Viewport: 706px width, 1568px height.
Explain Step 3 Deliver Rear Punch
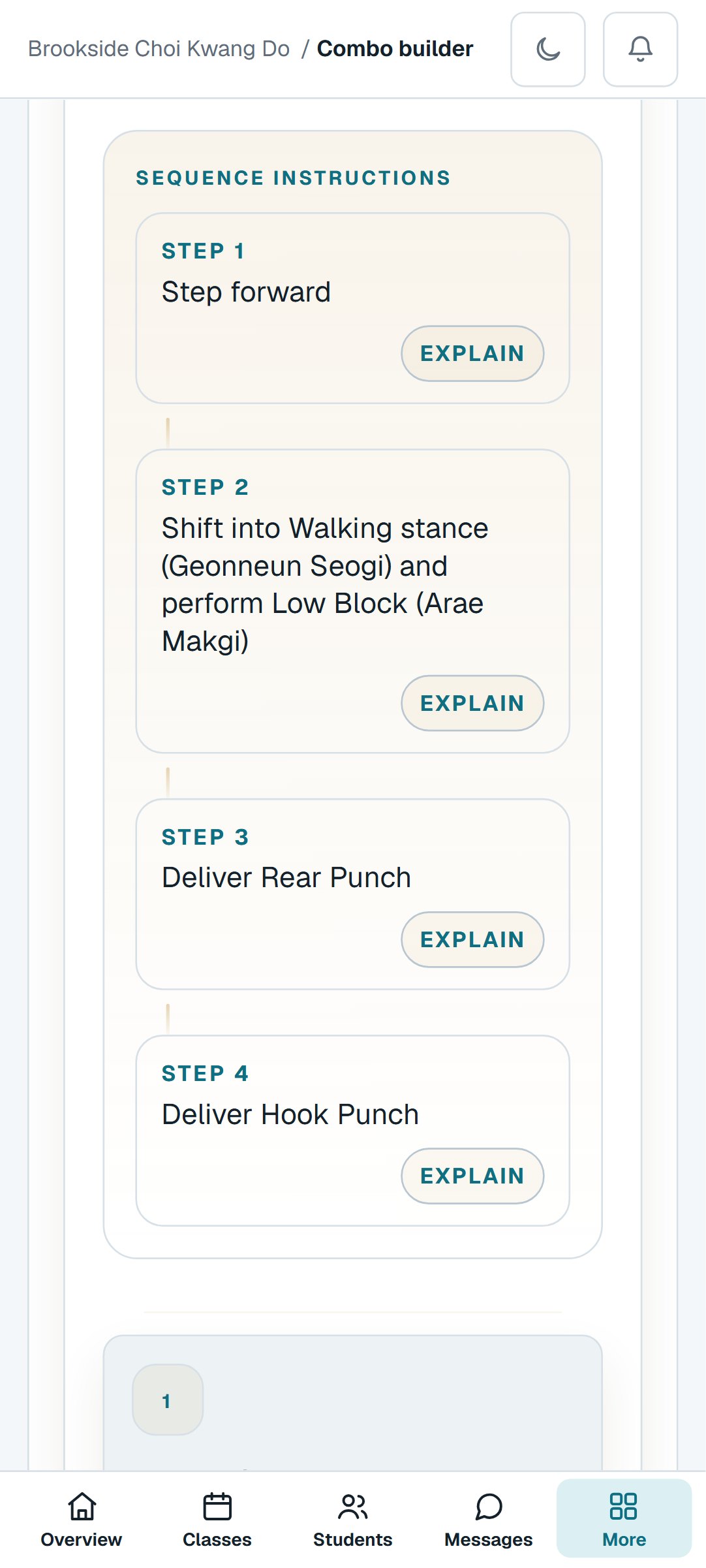tap(472, 939)
